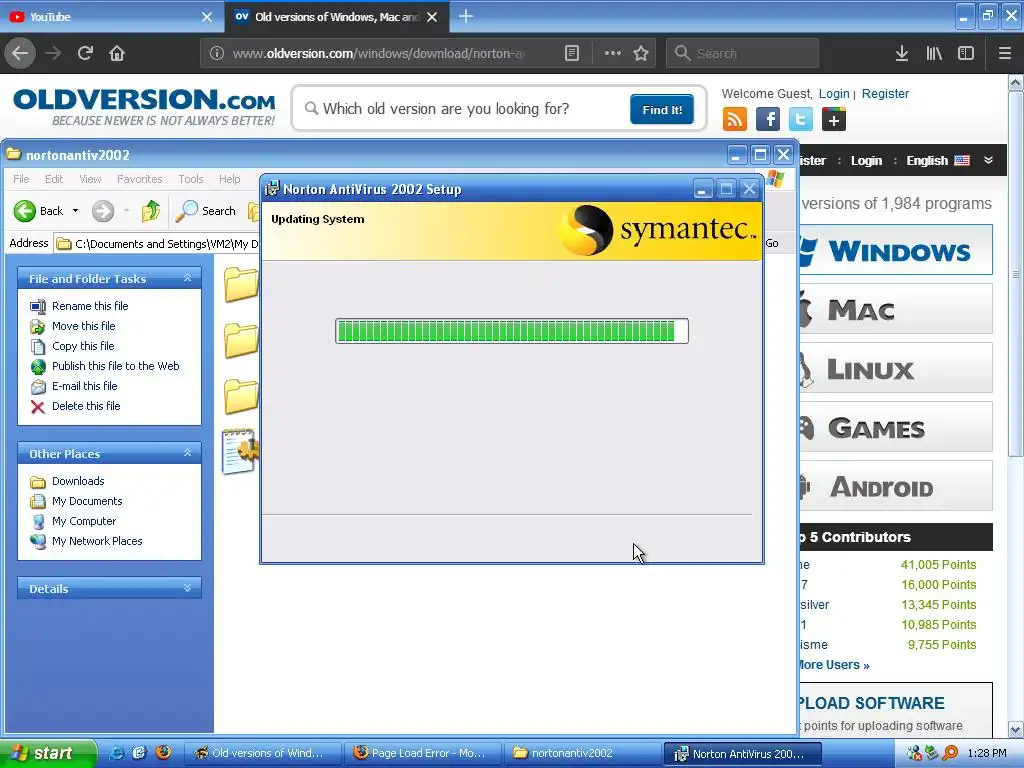
Task: Launch Firefox from quick launch bar
Action: tap(163, 752)
